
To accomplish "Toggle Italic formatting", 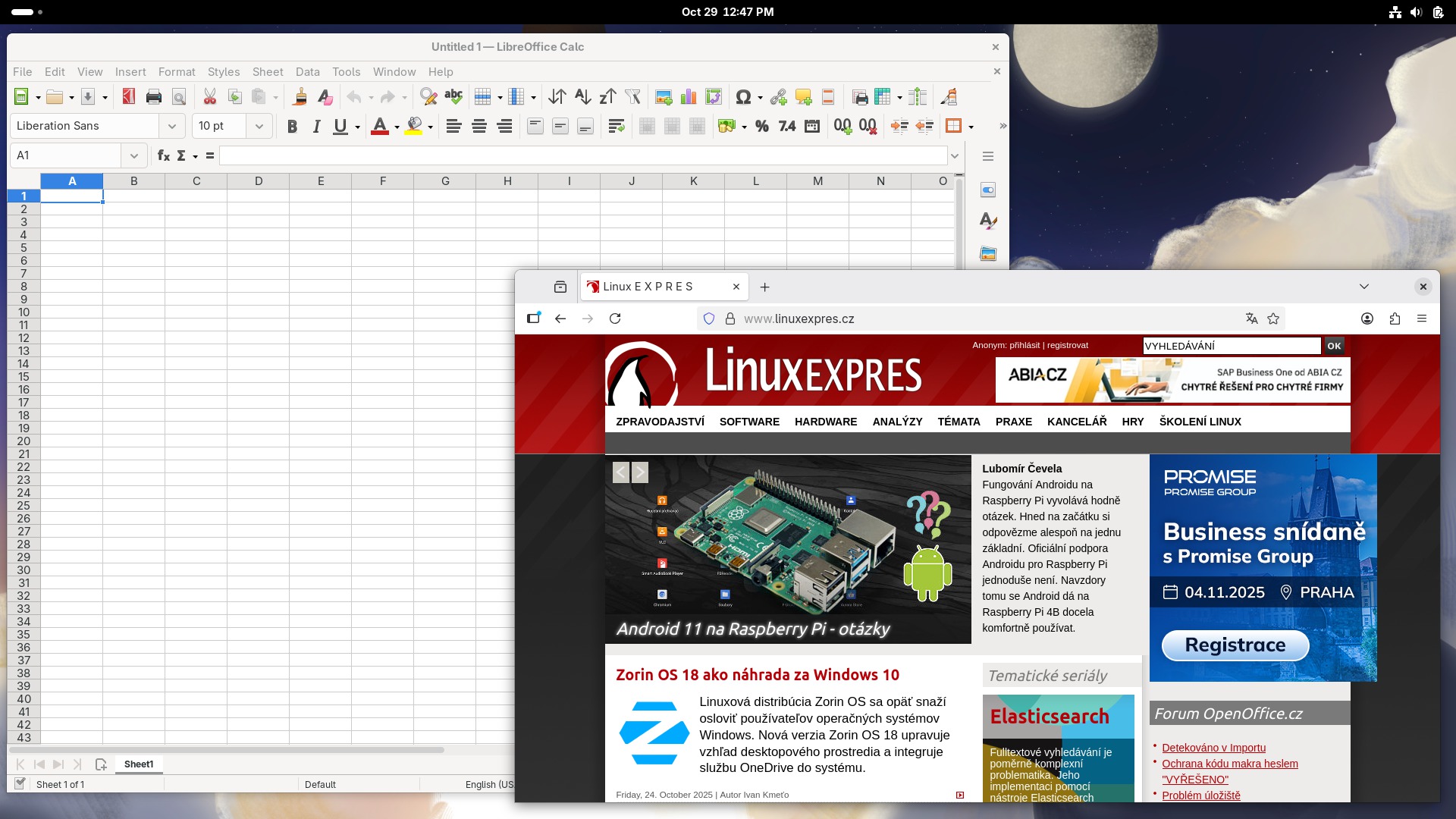I will point(316,127).
